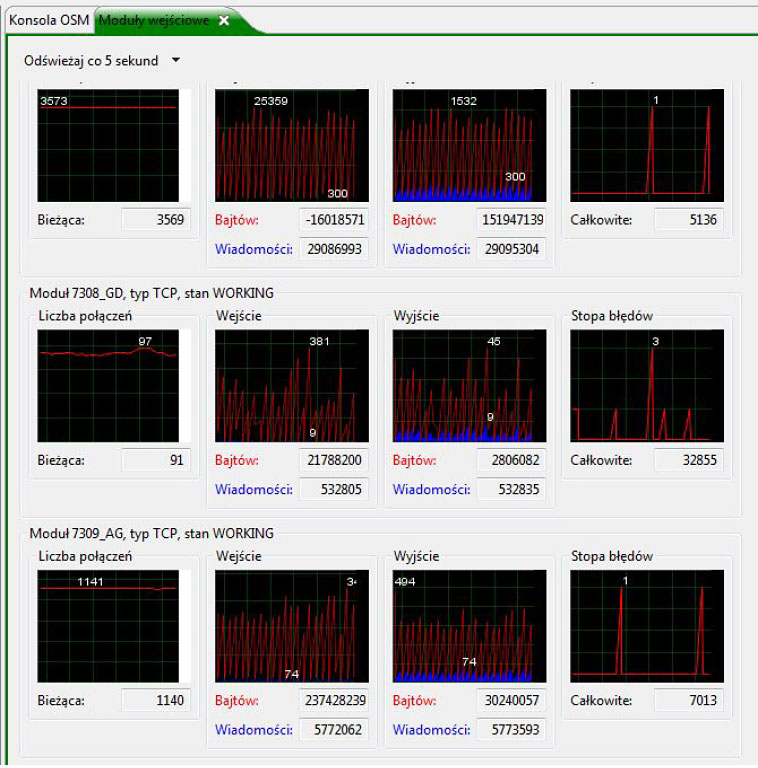758x768 pixels.
Task: Click the 'Odświeżaj co 5 sekund' label
Action: (91, 61)
